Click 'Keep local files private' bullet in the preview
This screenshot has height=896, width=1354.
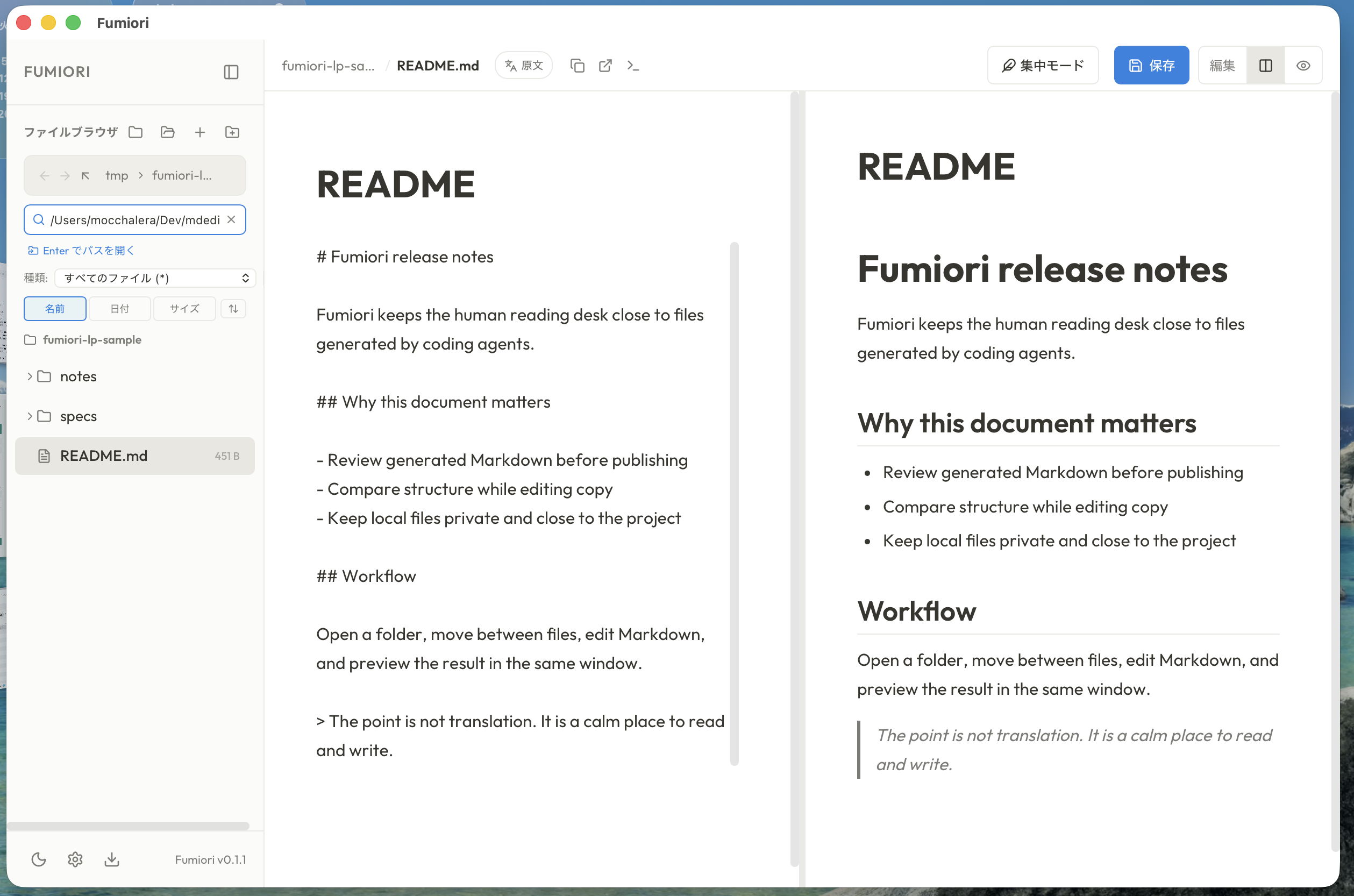(1059, 541)
